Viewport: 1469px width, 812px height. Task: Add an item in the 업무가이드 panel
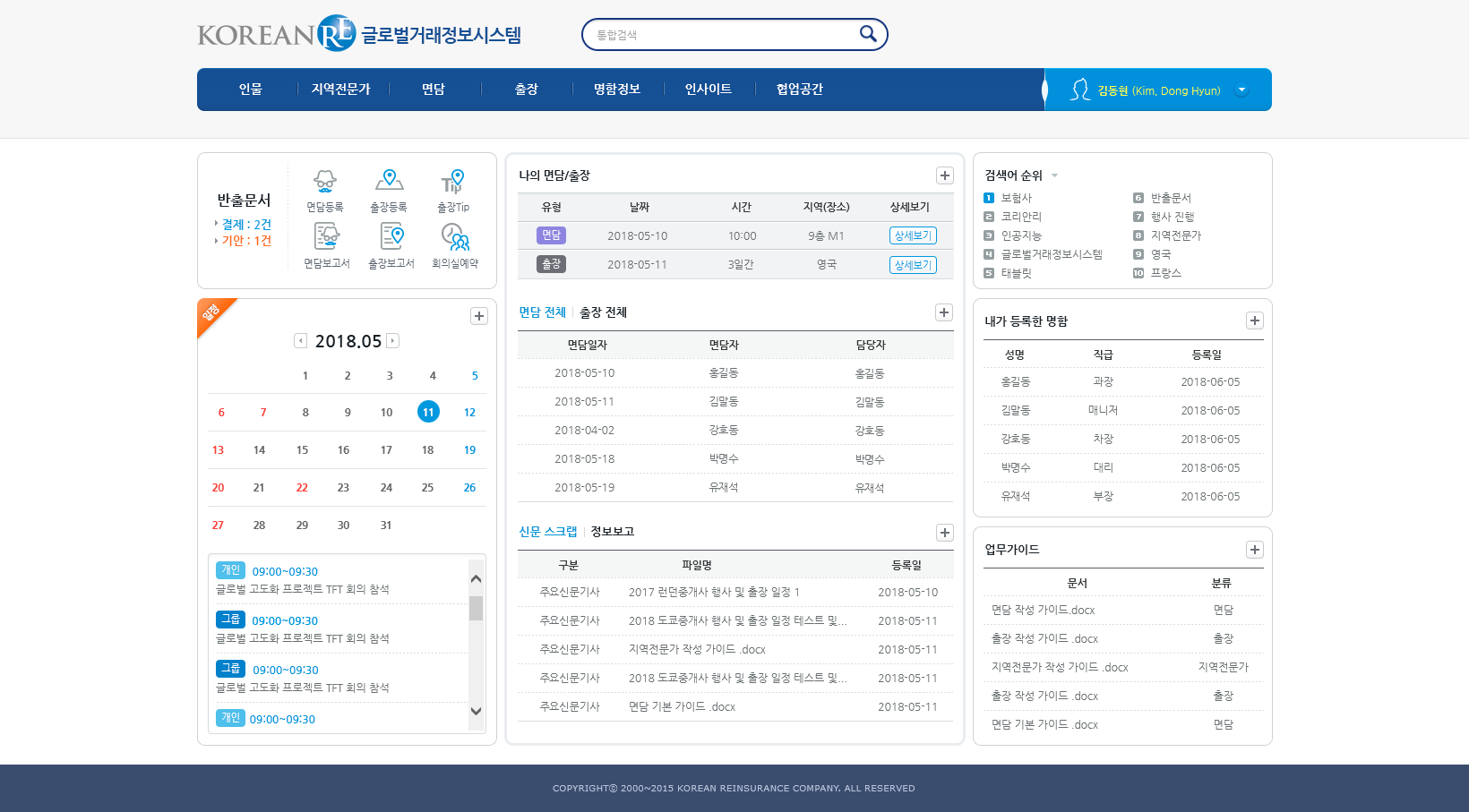(x=1254, y=549)
